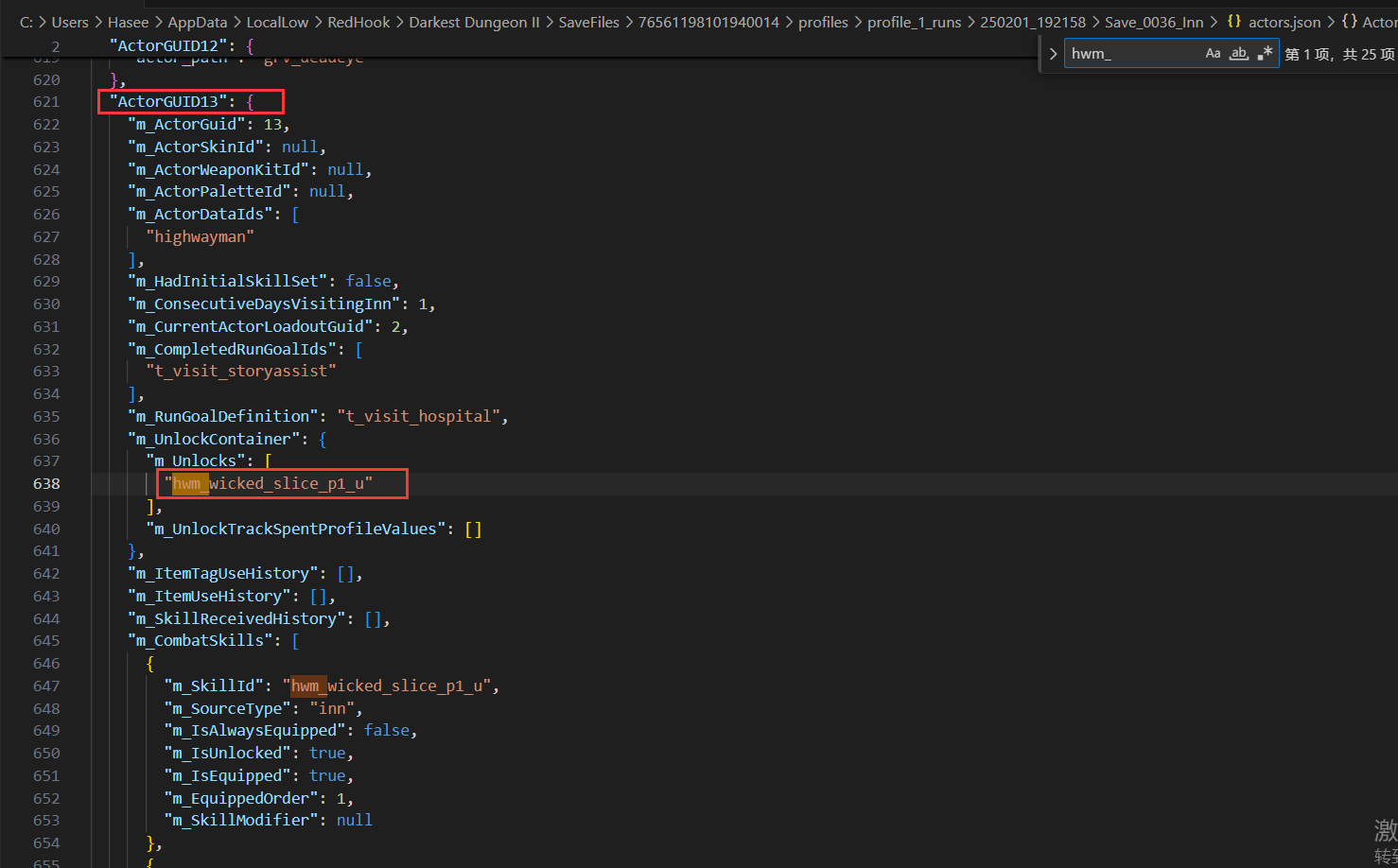Open the AppData breadcrumb segment
The width and height of the screenshot is (1398, 868).
tap(198, 22)
